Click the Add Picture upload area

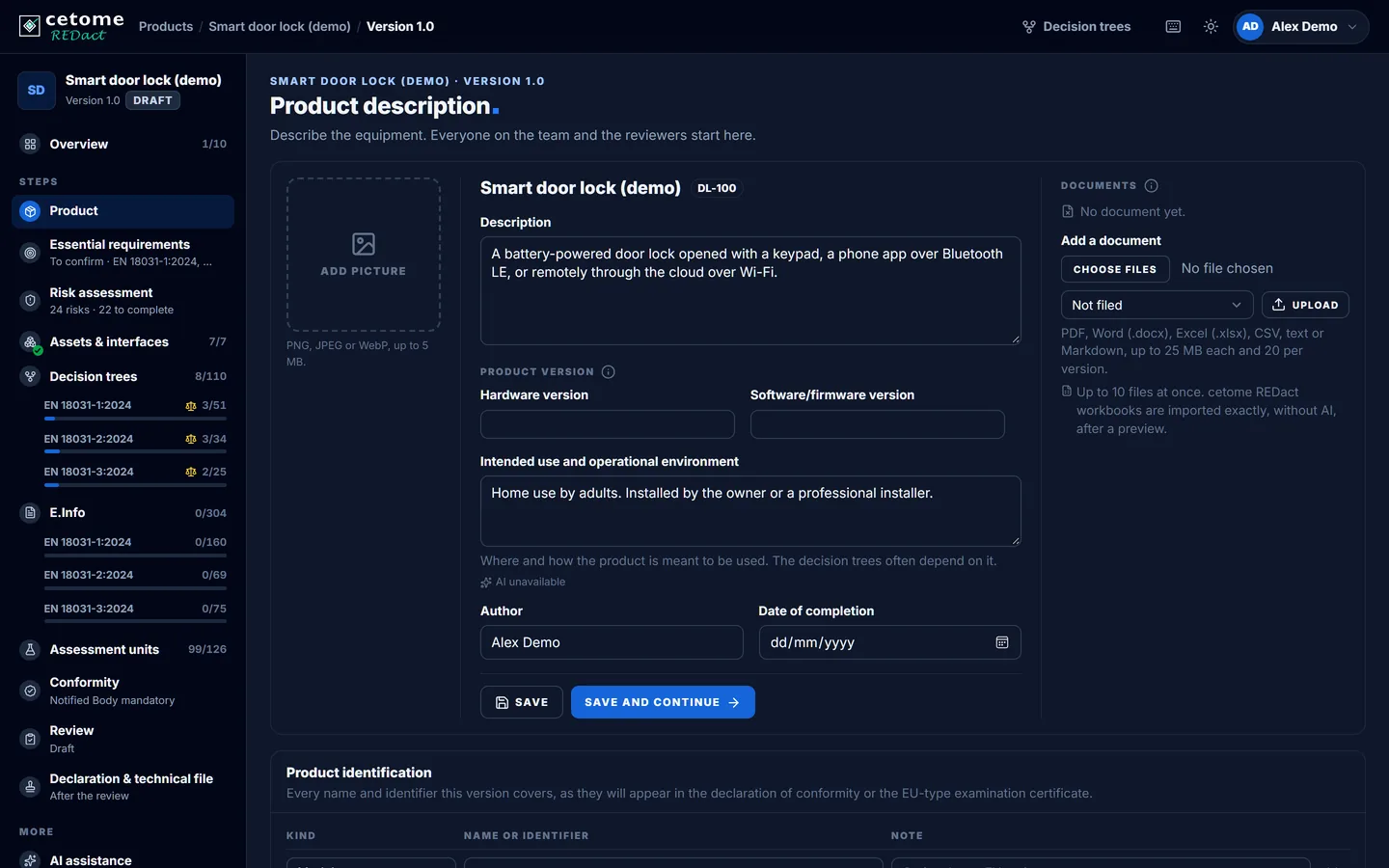[x=364, y=255]
